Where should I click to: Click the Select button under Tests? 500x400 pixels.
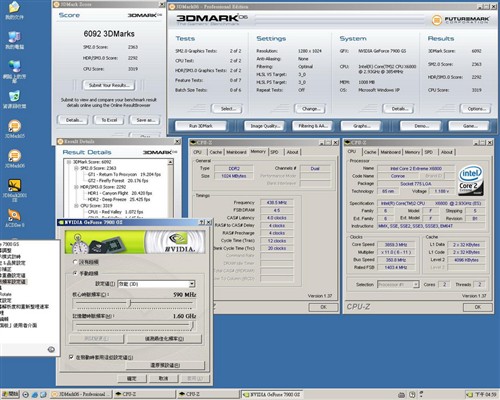pos(227,109)
